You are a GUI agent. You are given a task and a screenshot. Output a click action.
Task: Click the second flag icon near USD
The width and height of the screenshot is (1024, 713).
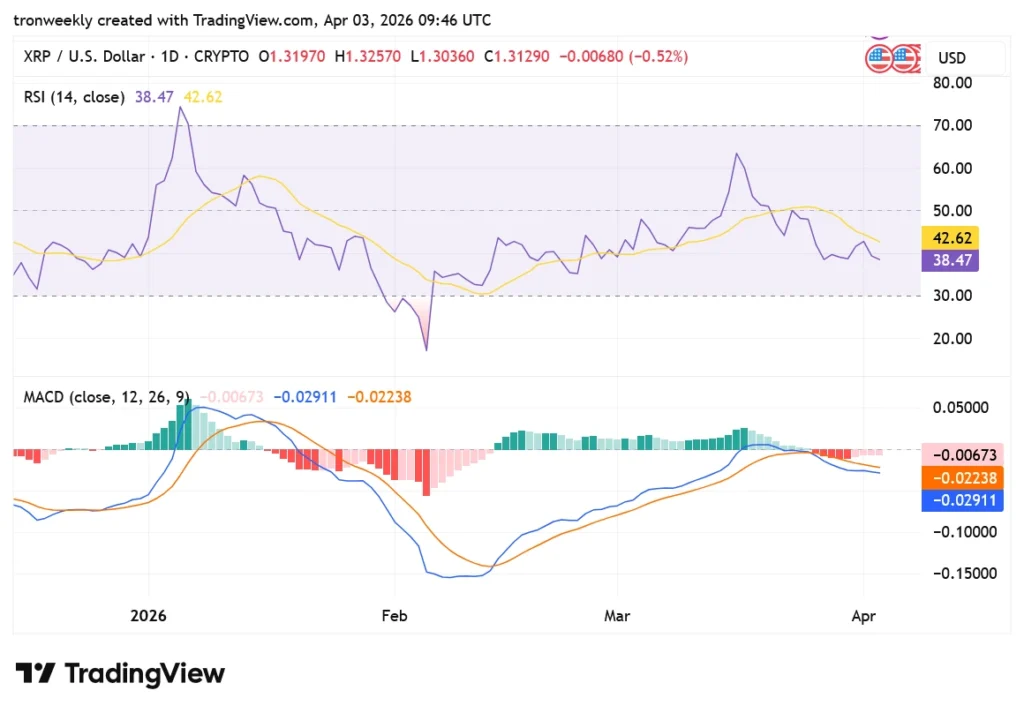point(903,57)
